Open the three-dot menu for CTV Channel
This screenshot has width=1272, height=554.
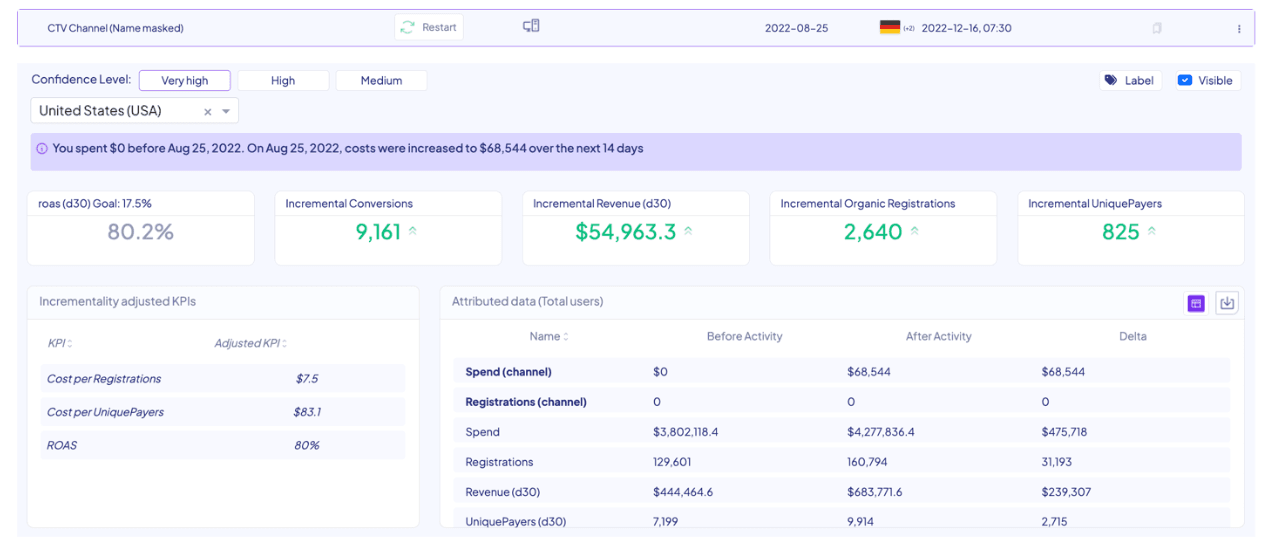click(1239, 29)
